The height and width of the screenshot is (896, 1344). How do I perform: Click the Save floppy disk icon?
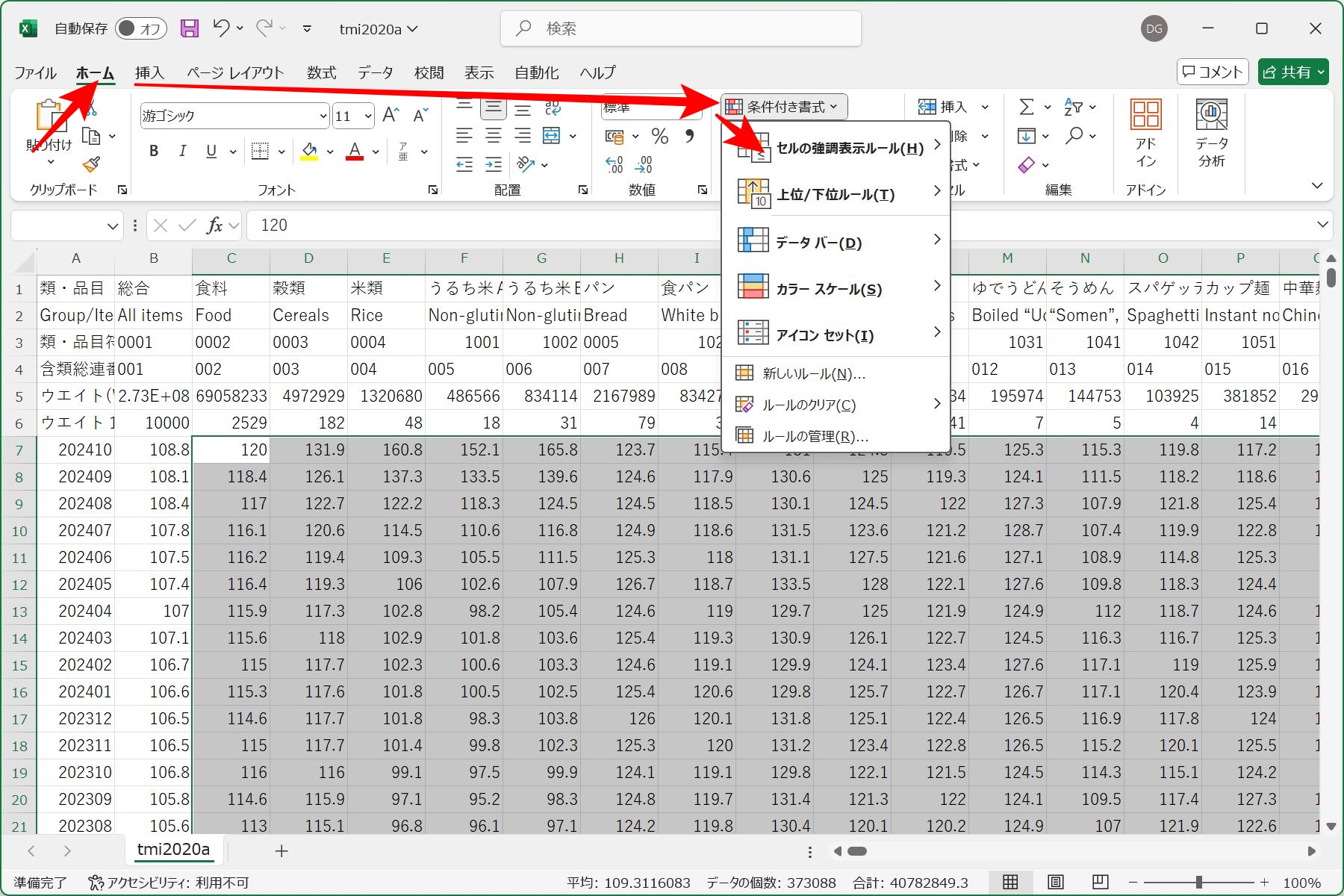190,28
